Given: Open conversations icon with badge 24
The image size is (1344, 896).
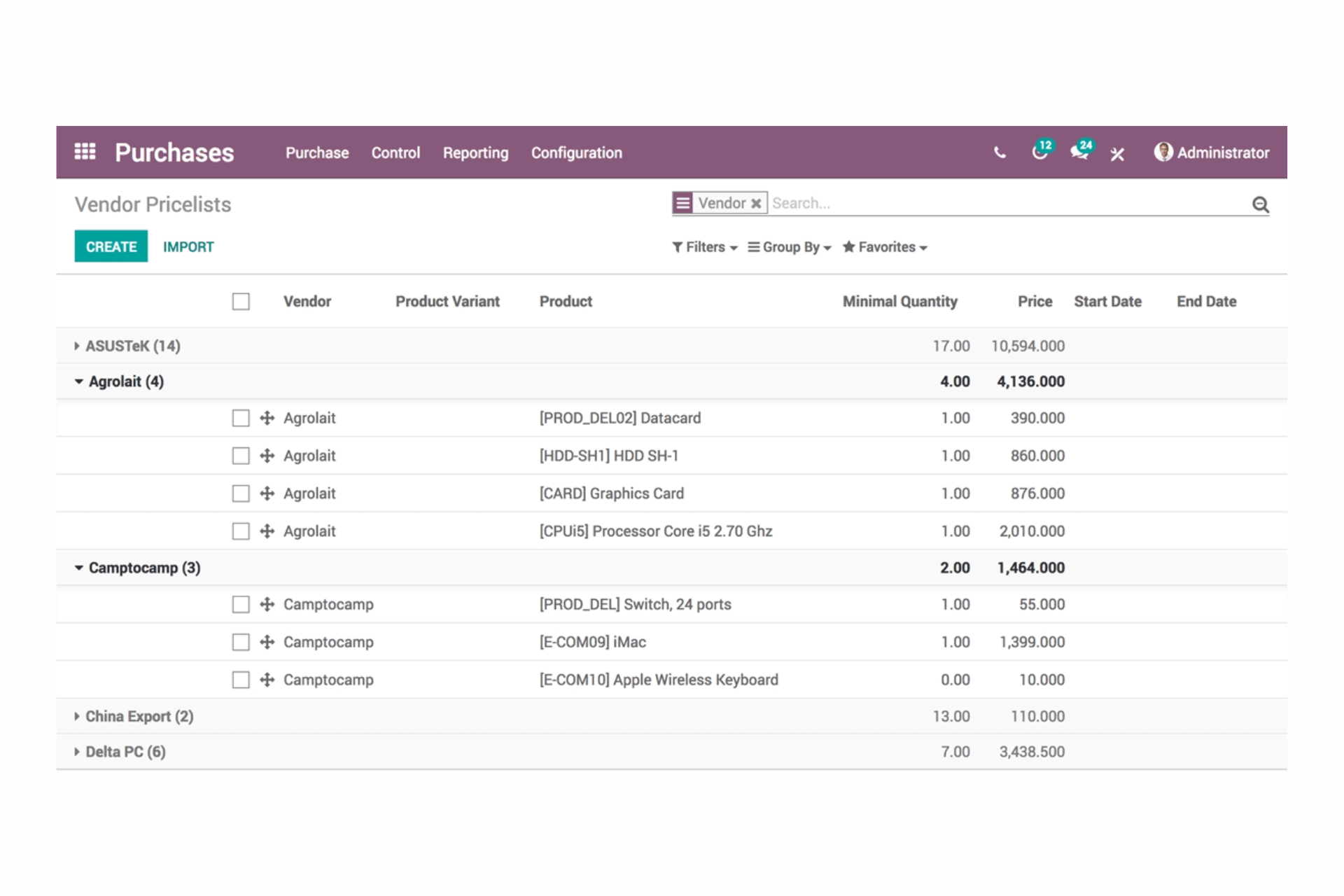Looking at the screenshot, I should coord(1081,150).
